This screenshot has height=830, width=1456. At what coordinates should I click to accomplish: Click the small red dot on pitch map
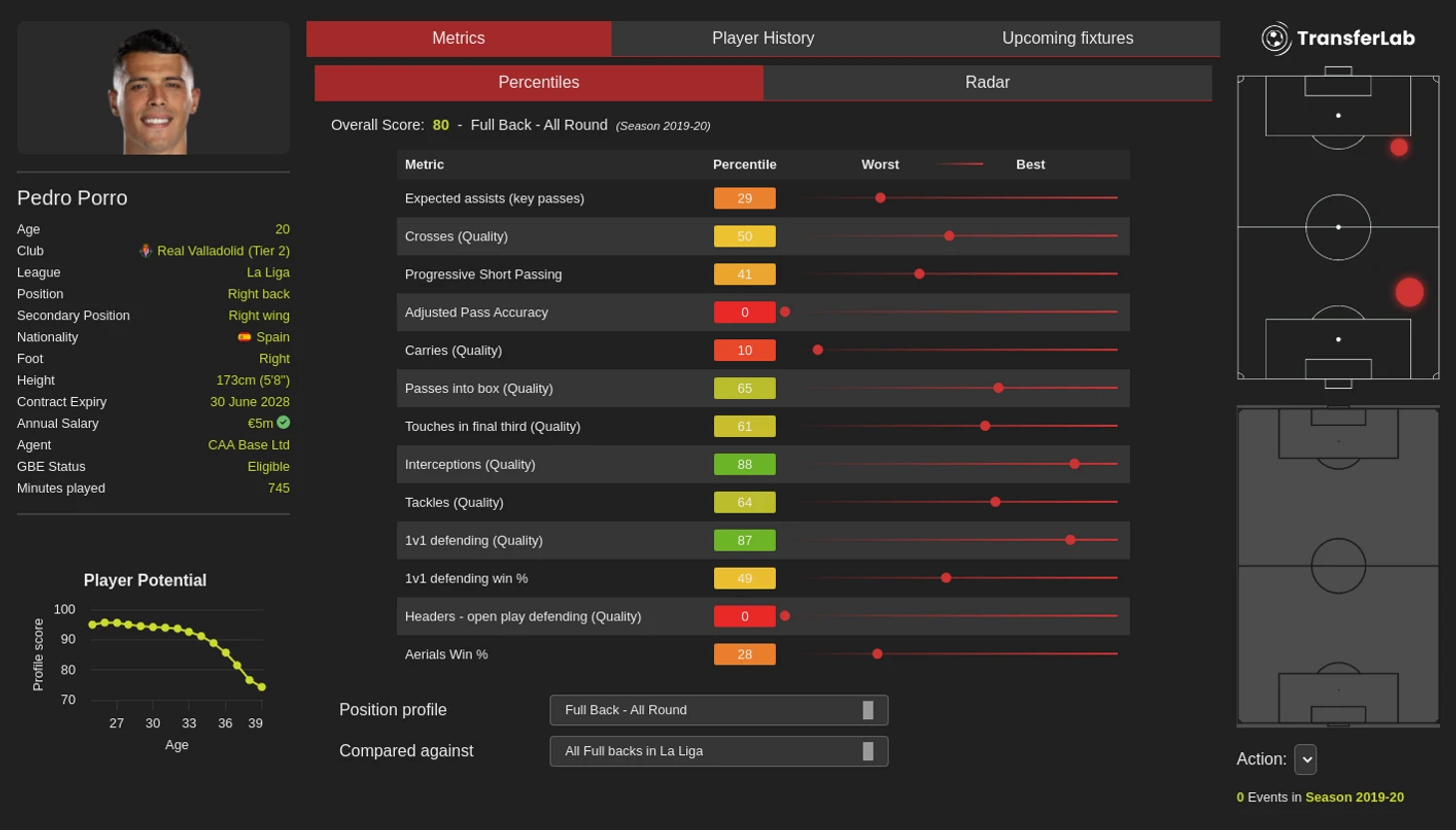[x=1399, y=148]
